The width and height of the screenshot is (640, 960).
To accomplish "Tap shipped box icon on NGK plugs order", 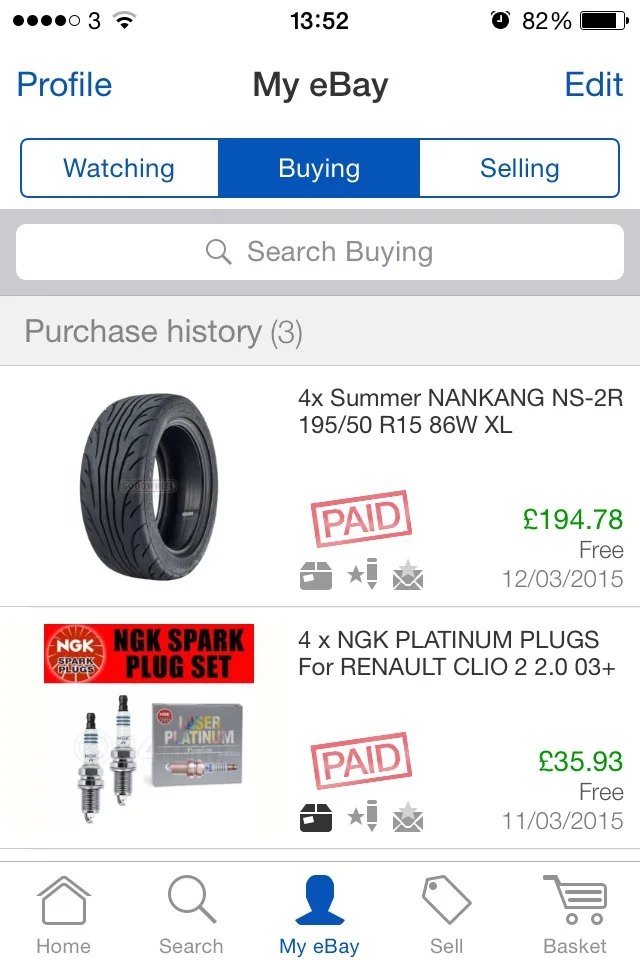I will coord(316,817).
